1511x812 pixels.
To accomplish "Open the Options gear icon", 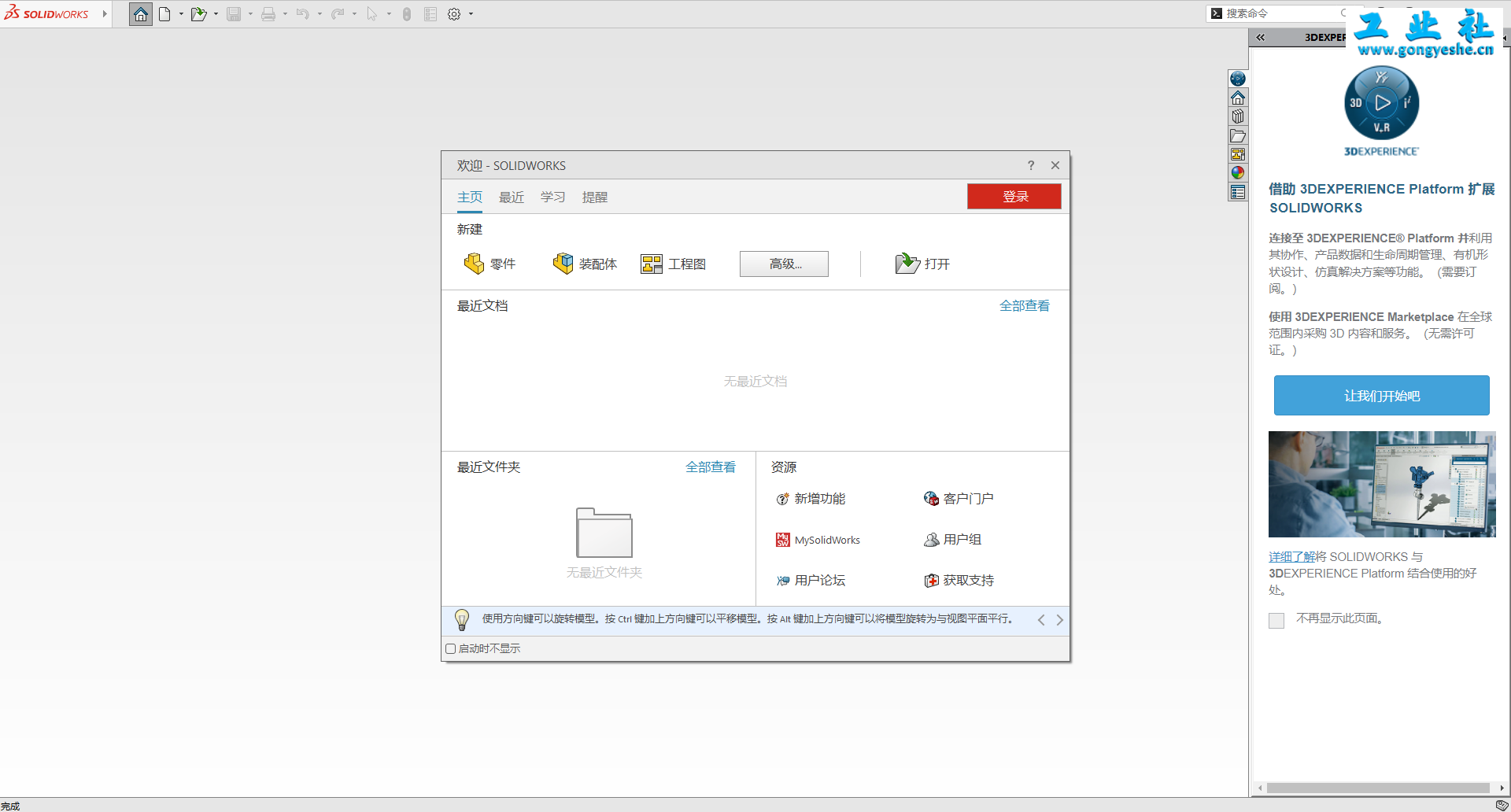I will tap(454, 14).
